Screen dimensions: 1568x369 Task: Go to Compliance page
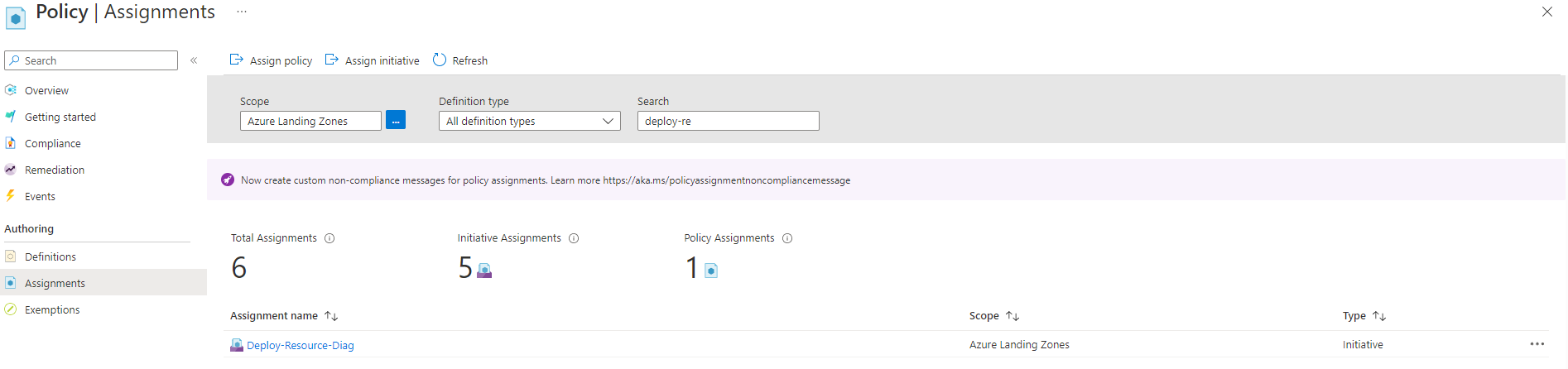tap(53, 143)
